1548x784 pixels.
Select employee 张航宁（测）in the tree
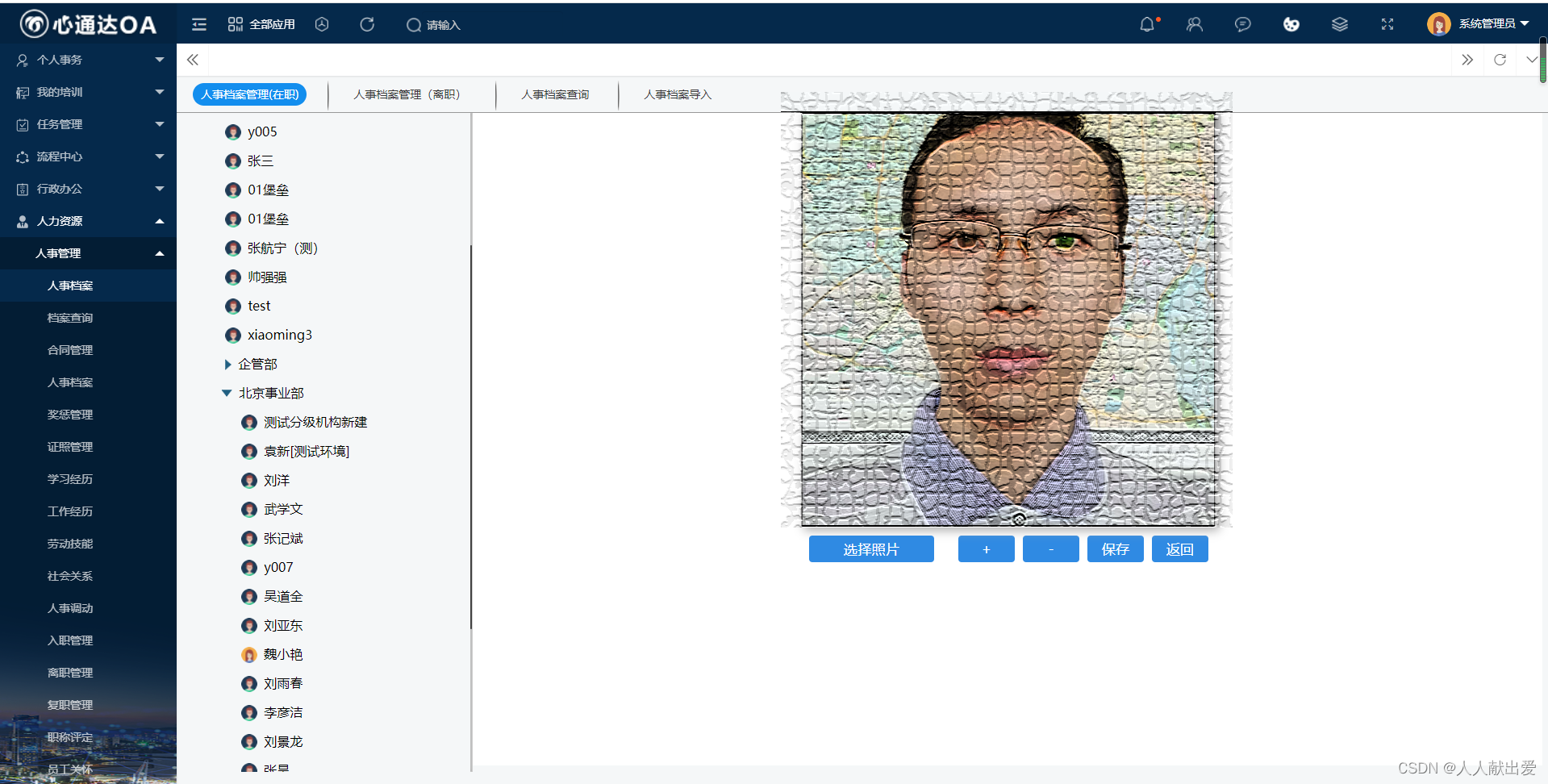pos(282,248)
